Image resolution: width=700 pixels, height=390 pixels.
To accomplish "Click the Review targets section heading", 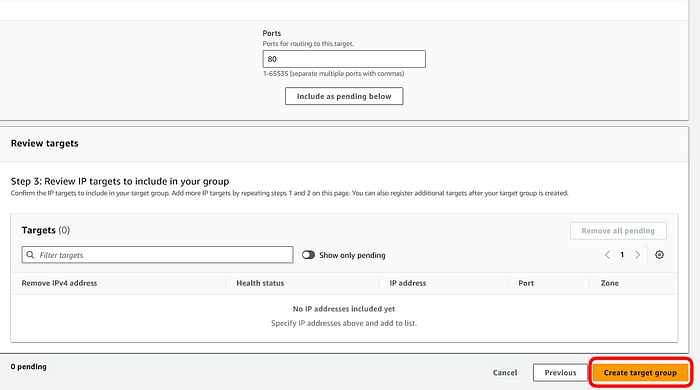I will click(45, 143).
